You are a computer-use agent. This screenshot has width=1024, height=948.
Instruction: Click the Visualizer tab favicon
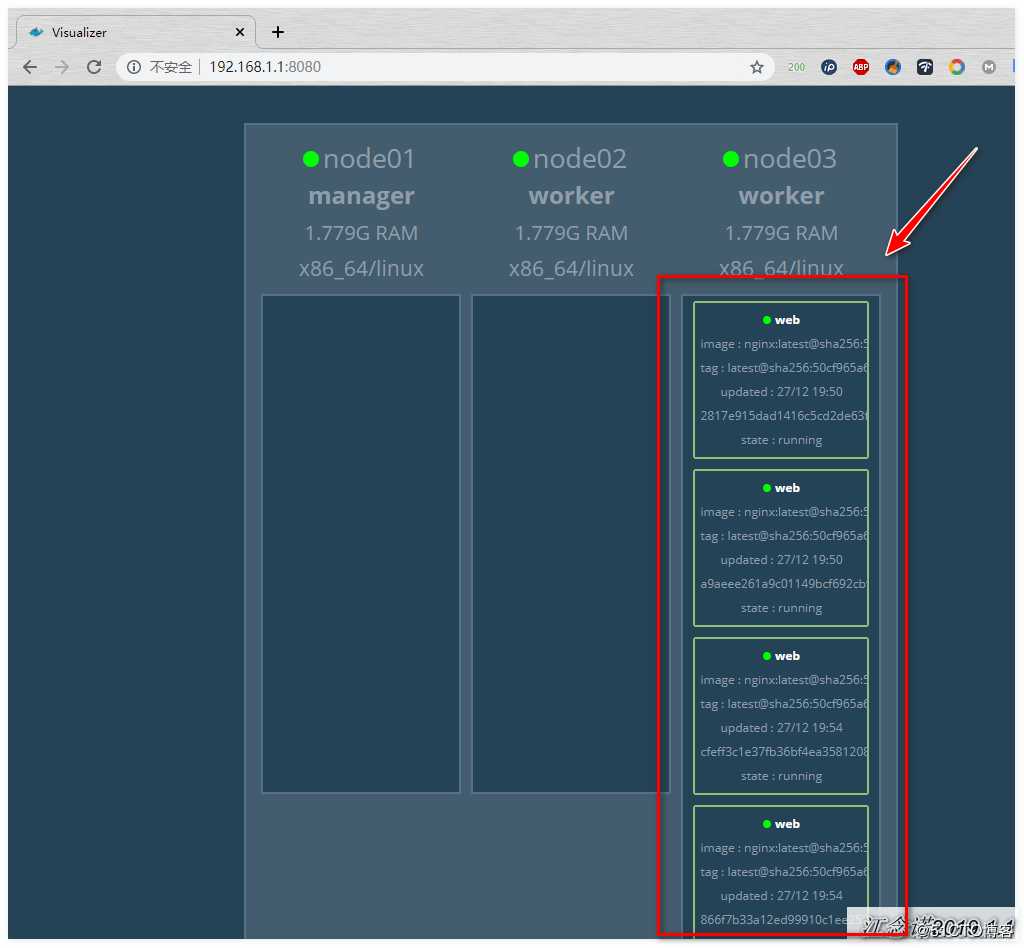(x=37, y=32)
